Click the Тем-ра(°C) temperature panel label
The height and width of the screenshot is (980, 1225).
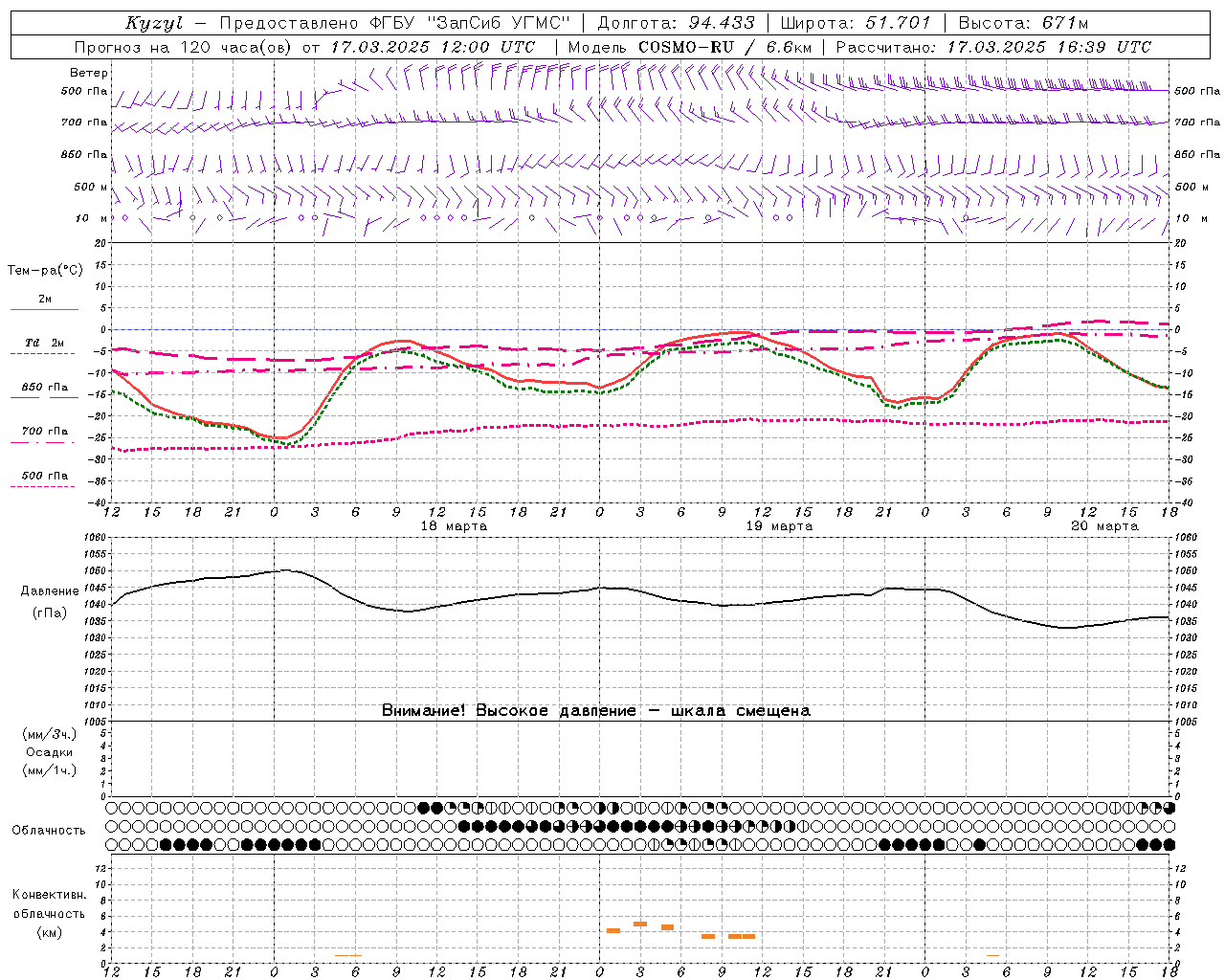[x=45, y=271]
